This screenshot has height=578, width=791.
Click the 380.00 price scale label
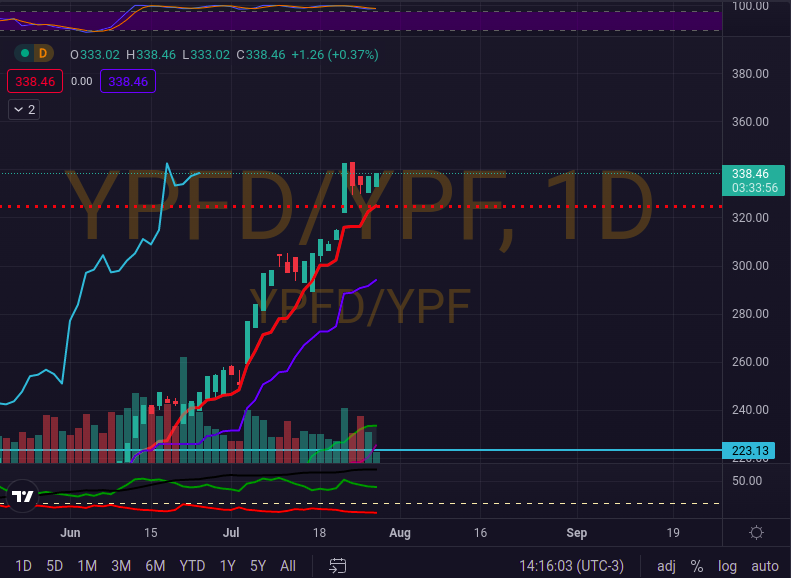tap(750, 74)
